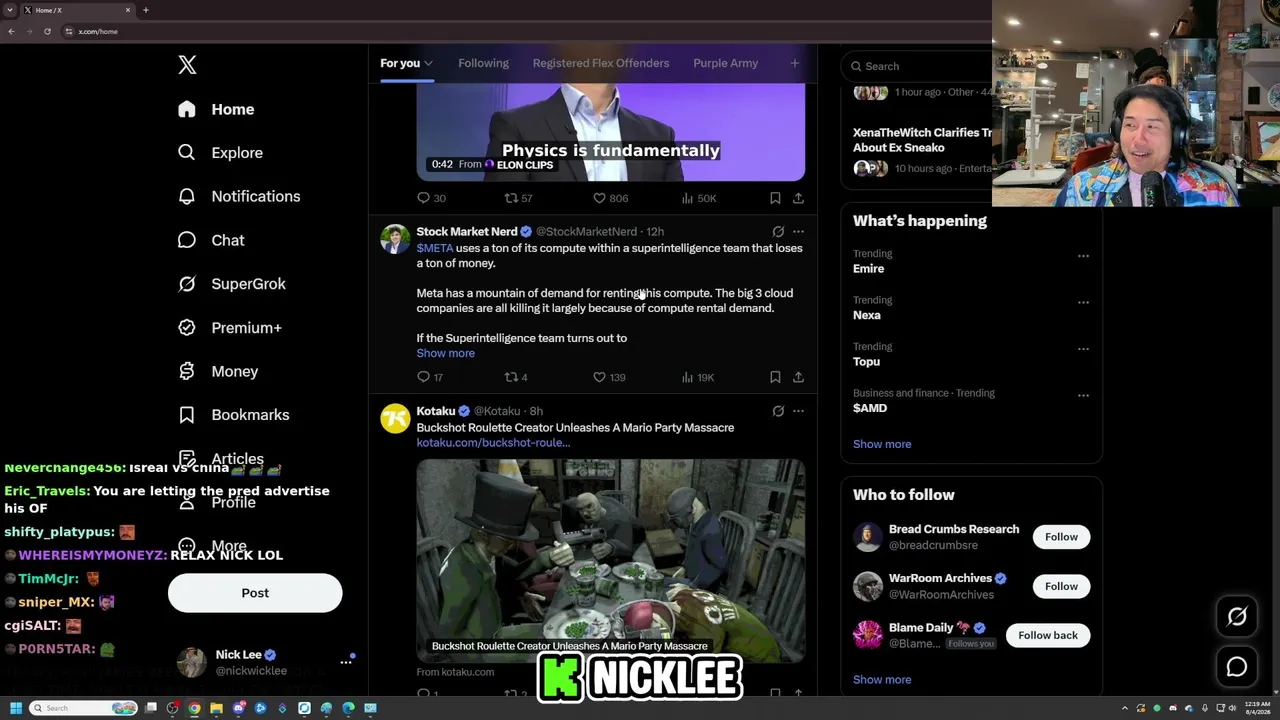Reply to the Elon Clips video post
Image resolution: width=1280 pixels, height=720 pixels.
pos(424,198)
